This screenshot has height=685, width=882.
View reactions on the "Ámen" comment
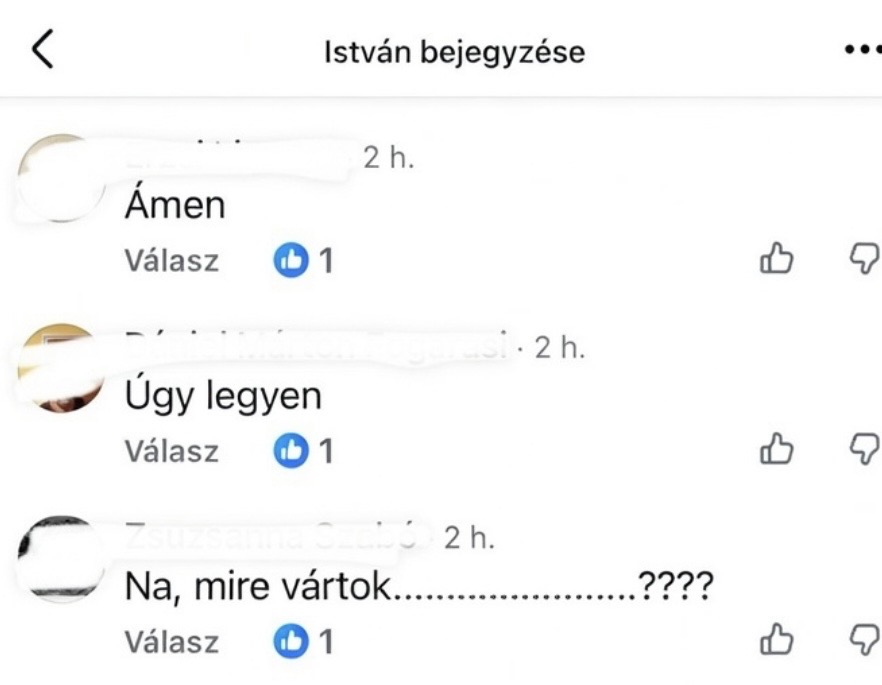tap(303, 261)
